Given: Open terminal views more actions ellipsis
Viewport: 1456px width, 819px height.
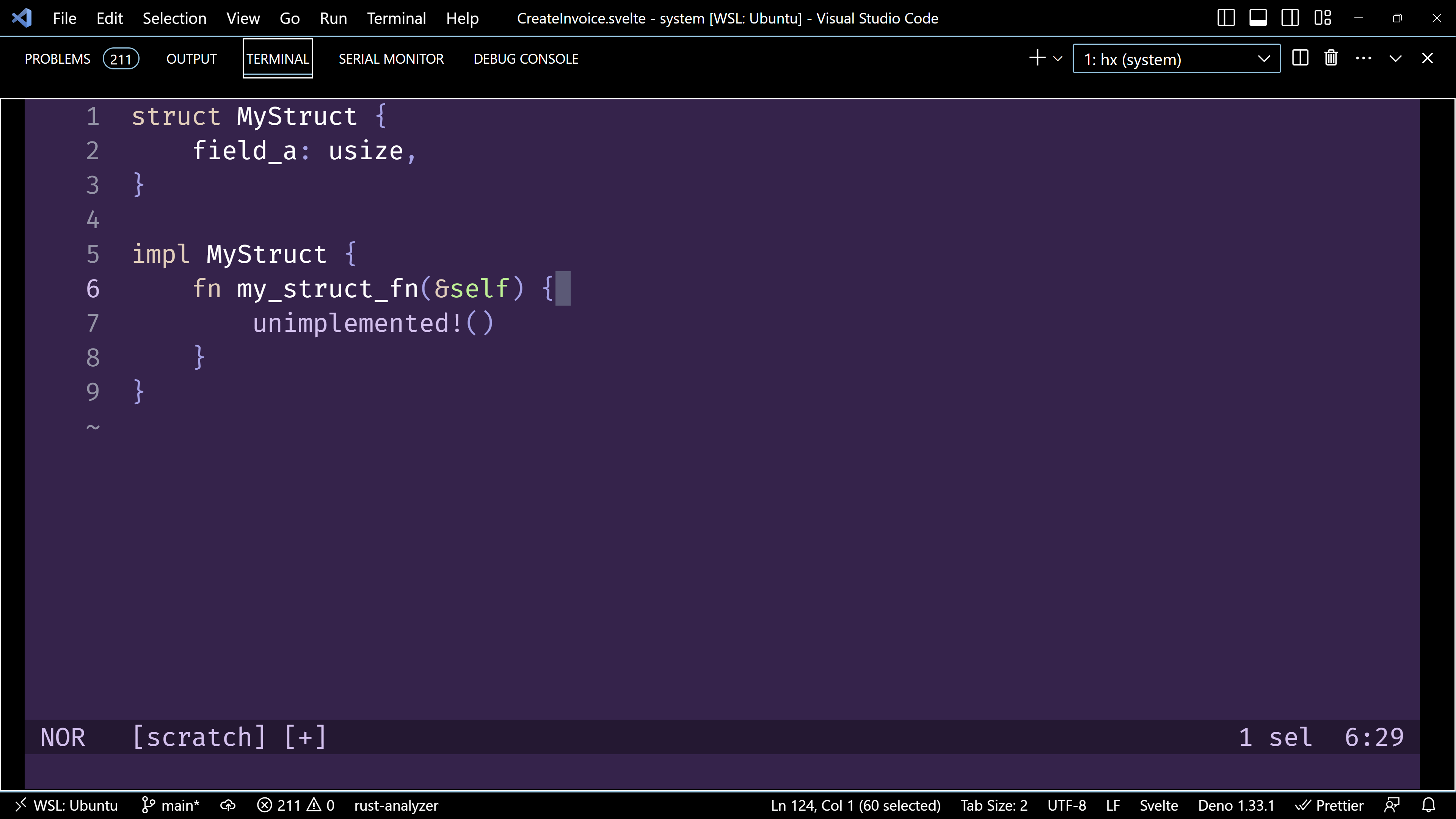Looking at the screenshot, I should tap(1364, 58).
